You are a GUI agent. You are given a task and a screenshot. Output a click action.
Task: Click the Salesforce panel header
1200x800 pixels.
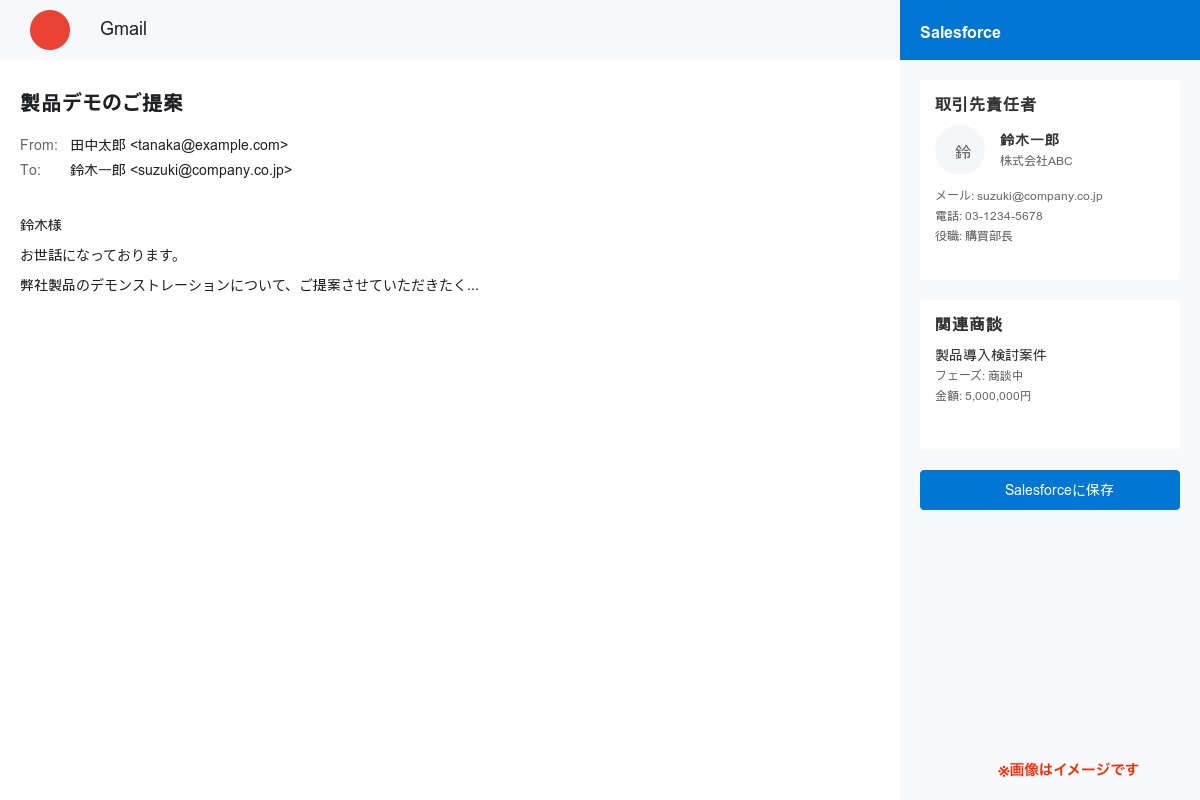point(960,32)
